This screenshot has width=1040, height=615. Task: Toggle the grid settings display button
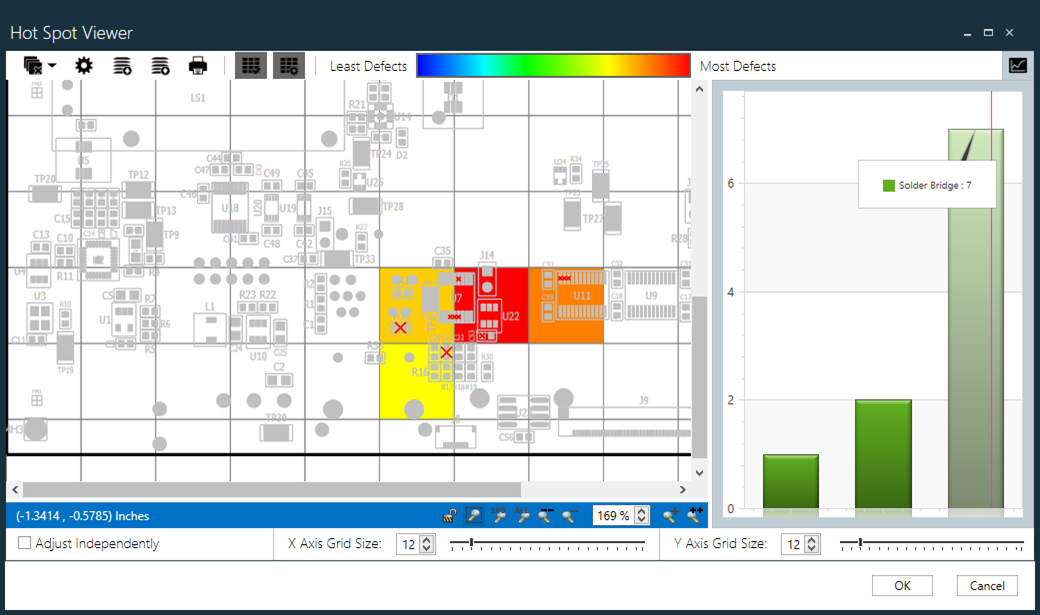point(288,65)
